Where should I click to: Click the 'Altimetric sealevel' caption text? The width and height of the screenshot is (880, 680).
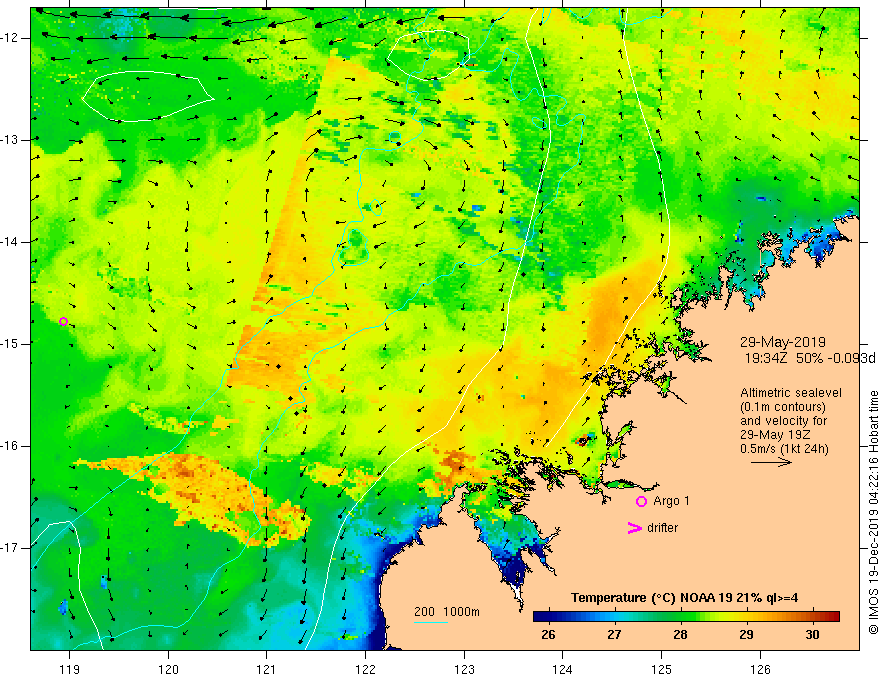(x=791, y=393)
